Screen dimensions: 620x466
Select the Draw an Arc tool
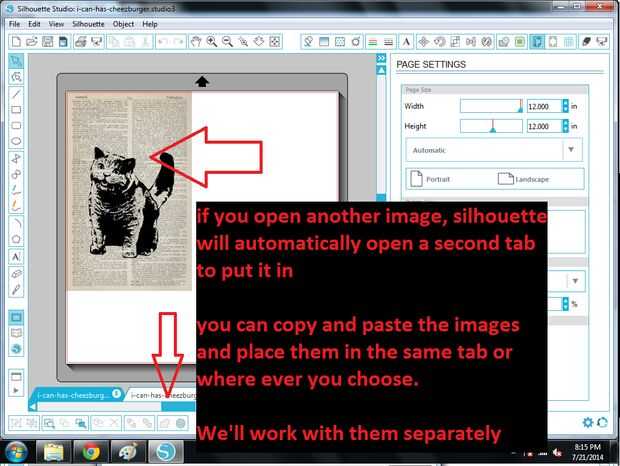coord(16,223)
